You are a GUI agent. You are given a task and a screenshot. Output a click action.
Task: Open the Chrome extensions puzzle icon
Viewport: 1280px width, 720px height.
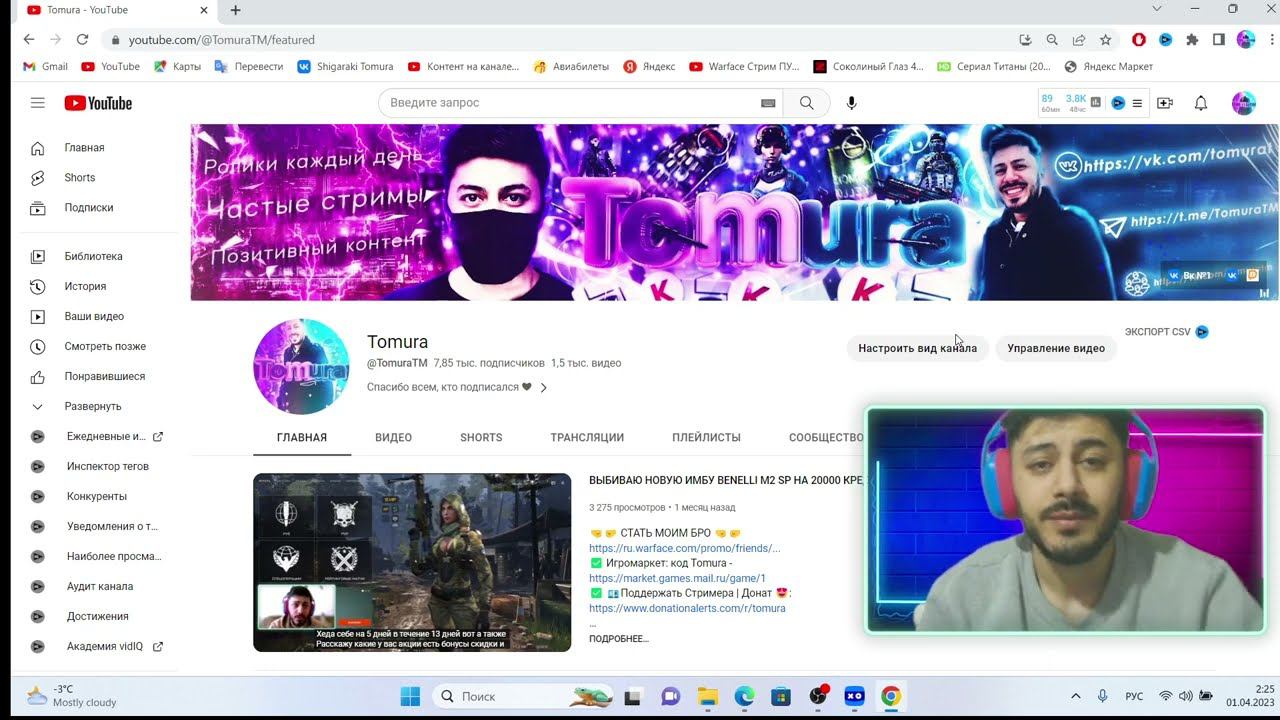pyautogui.click(x=1192, y=40)
